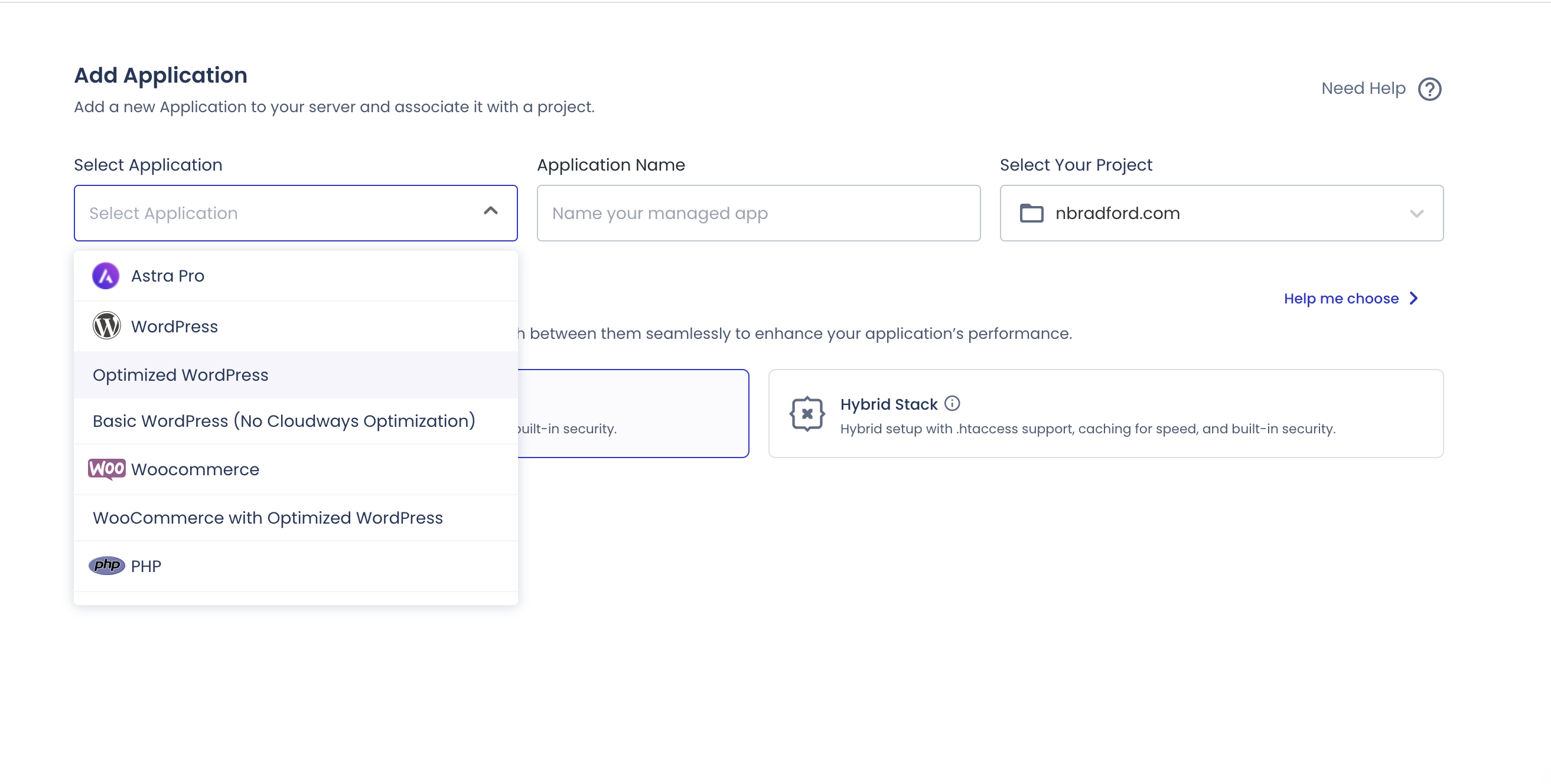
Task: Select WooCommerce with Optimized WordPress
Action: (x=268, y=518)
